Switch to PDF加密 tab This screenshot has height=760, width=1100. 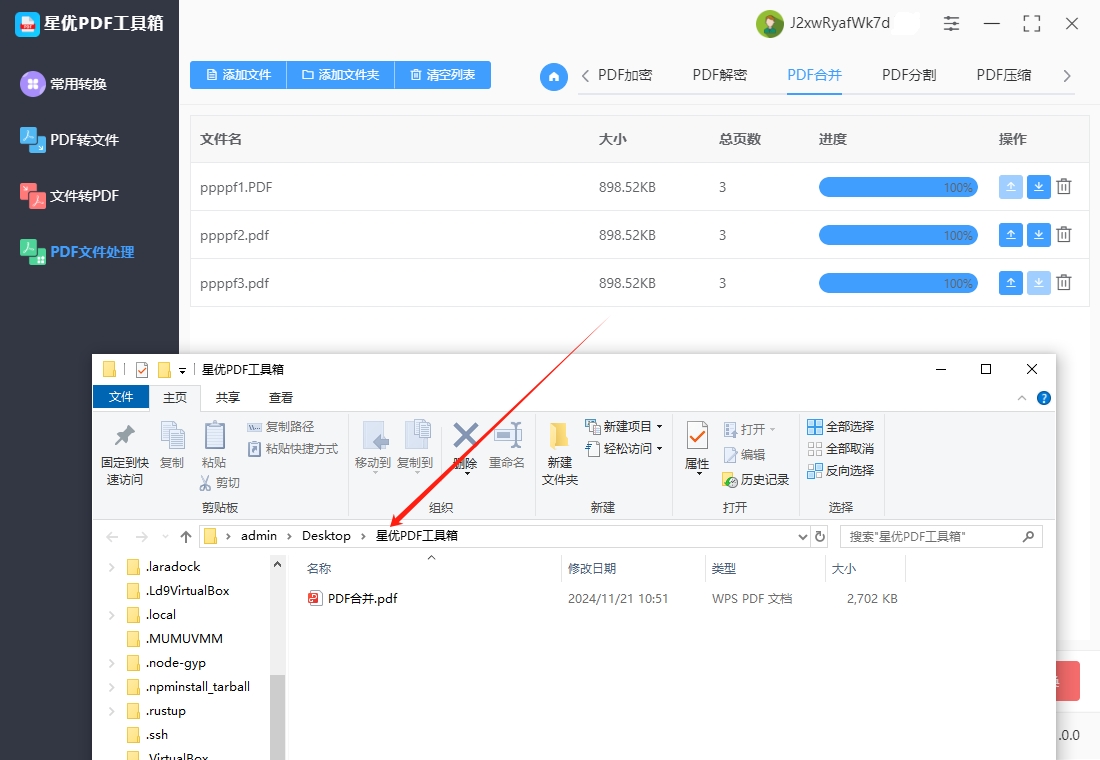[625, 75]
